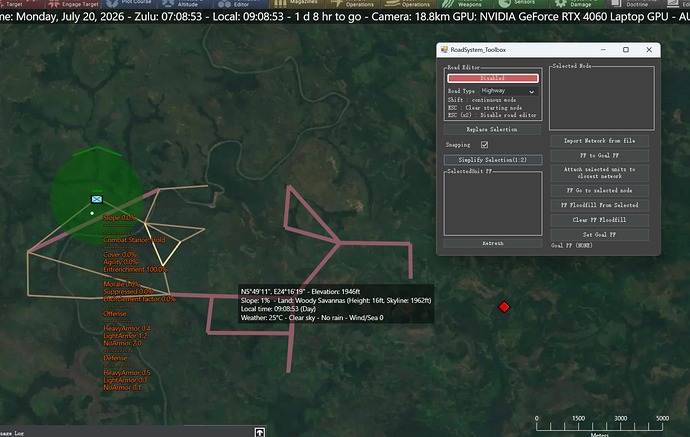Click Attach selected units to closest network

[x=599, y=173]
